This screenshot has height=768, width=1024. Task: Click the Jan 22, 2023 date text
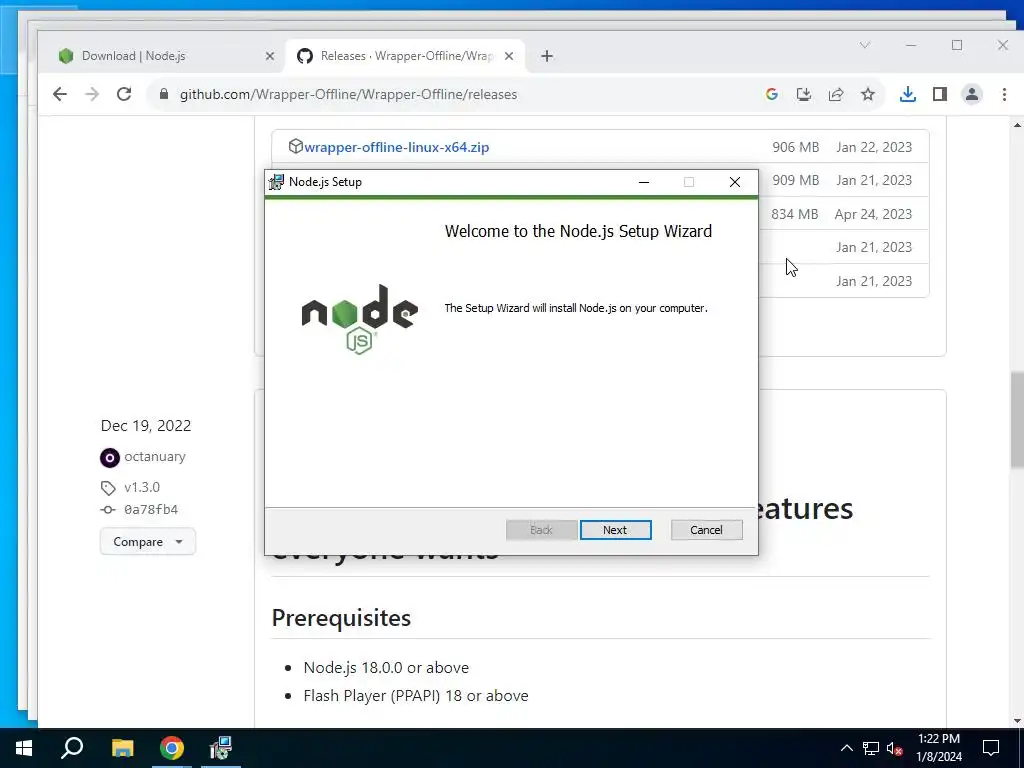pos(874,147)
